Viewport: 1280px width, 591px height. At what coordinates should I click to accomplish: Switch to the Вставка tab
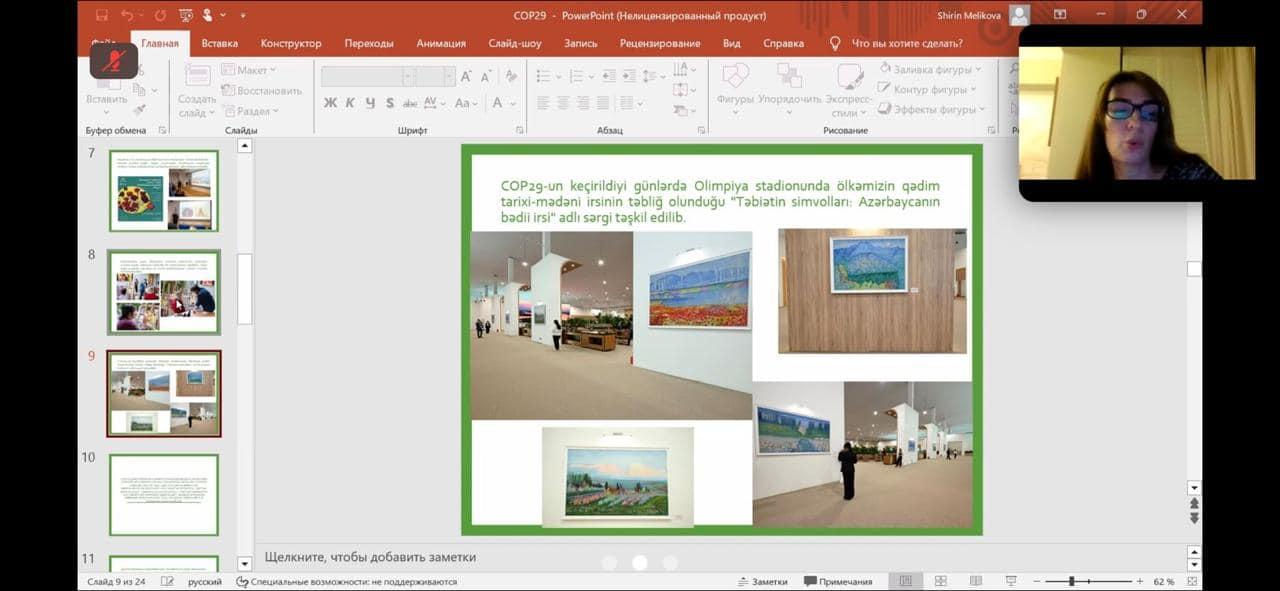pyautogui.click(x=220, y=43)
